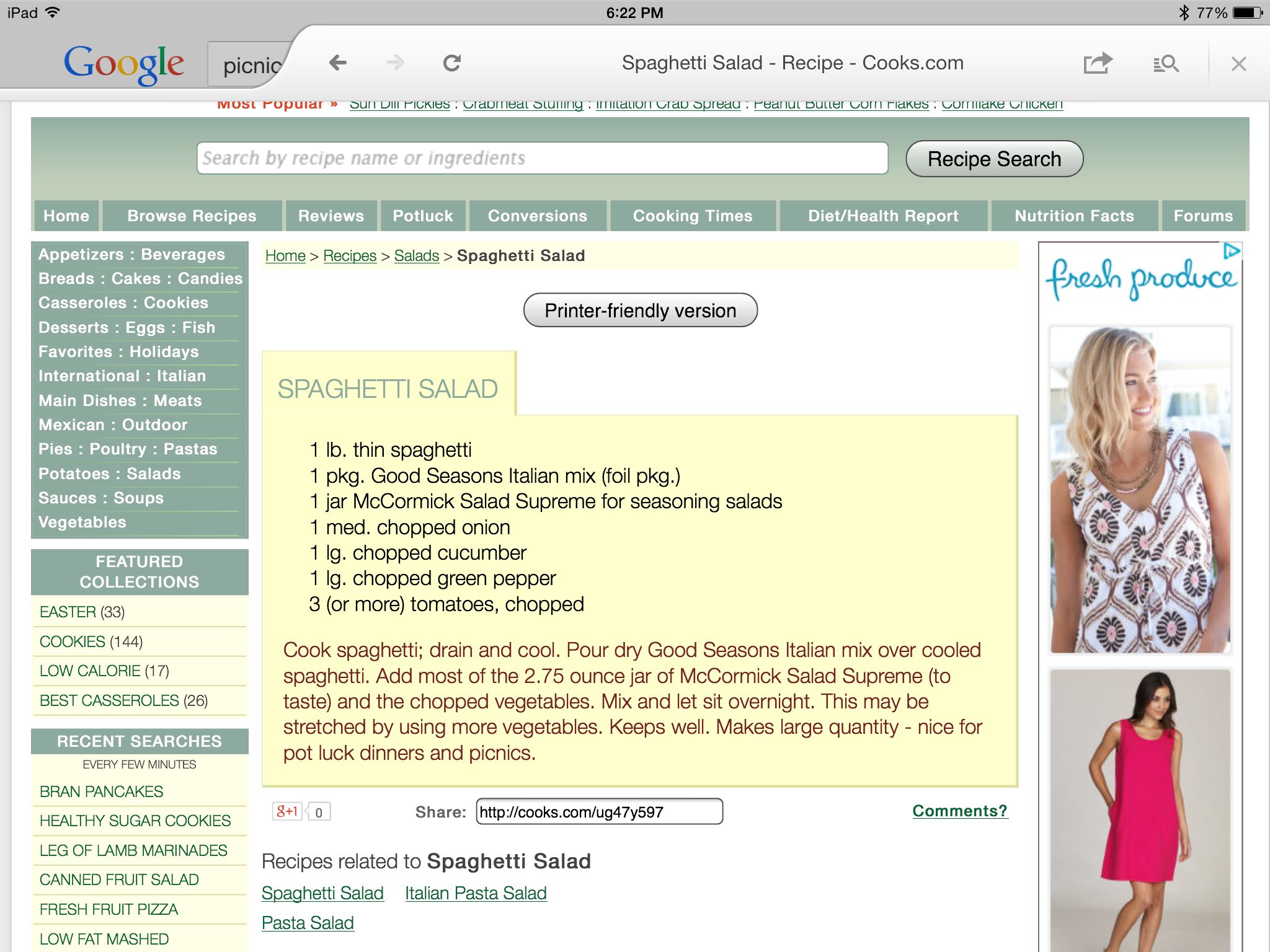The height and width of the screenshot is (952, 1270).
Task: Select the Potluck menu tab
Action: [x=423, y=217]
